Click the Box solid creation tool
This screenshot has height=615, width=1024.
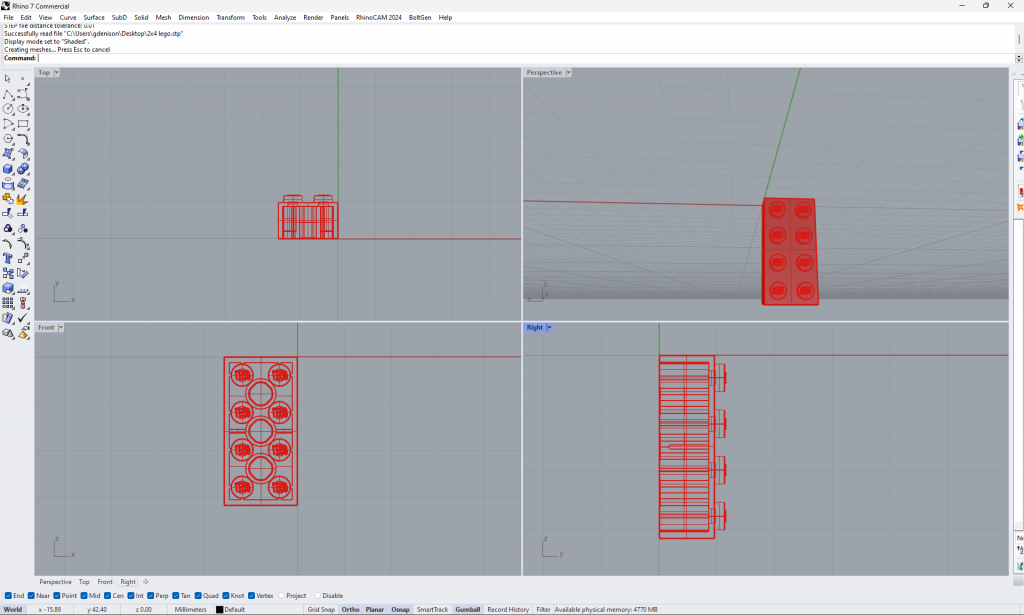[8, 169]
